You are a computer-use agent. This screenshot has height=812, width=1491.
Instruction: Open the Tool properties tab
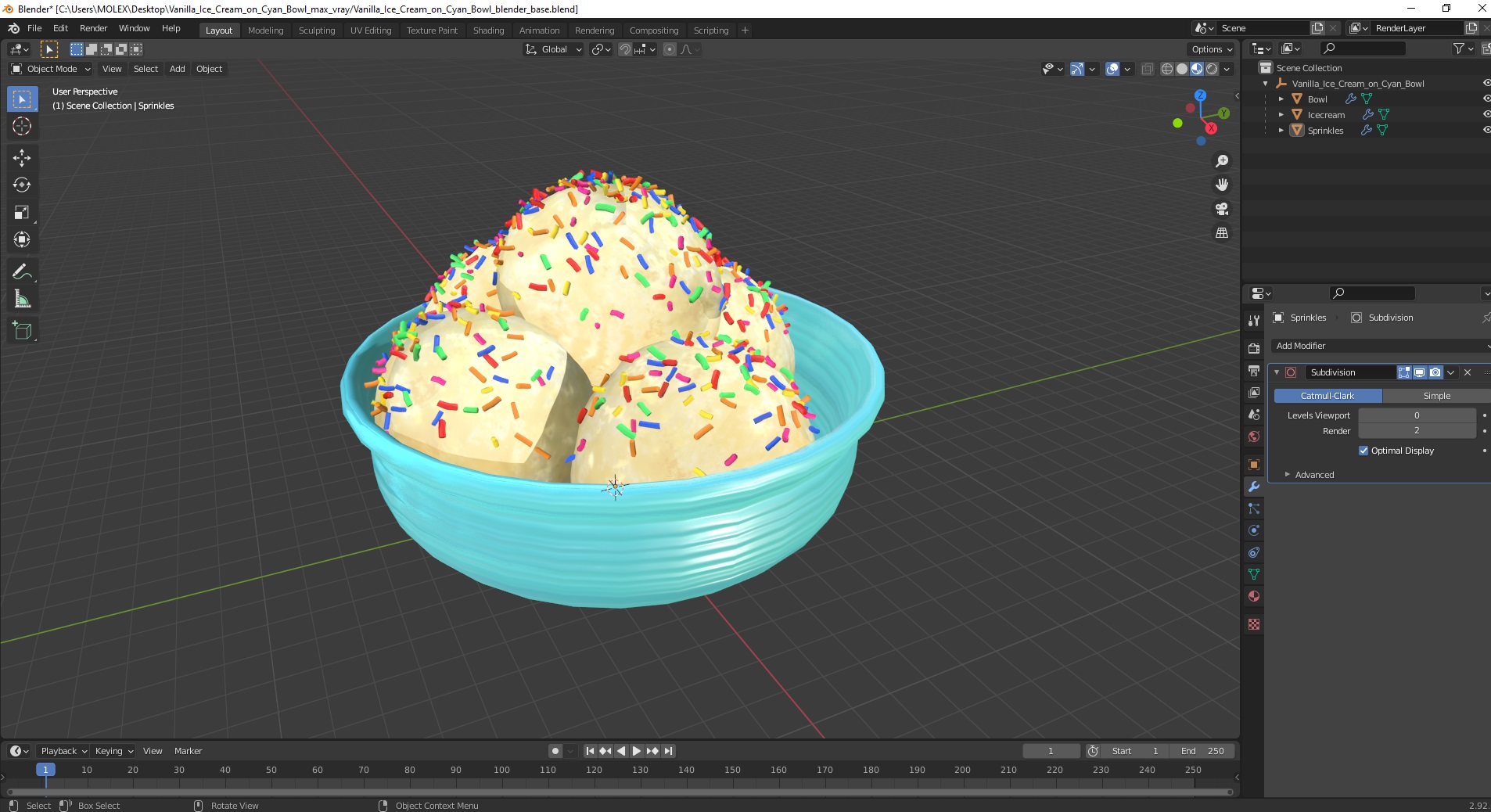tap(1254, 321)
